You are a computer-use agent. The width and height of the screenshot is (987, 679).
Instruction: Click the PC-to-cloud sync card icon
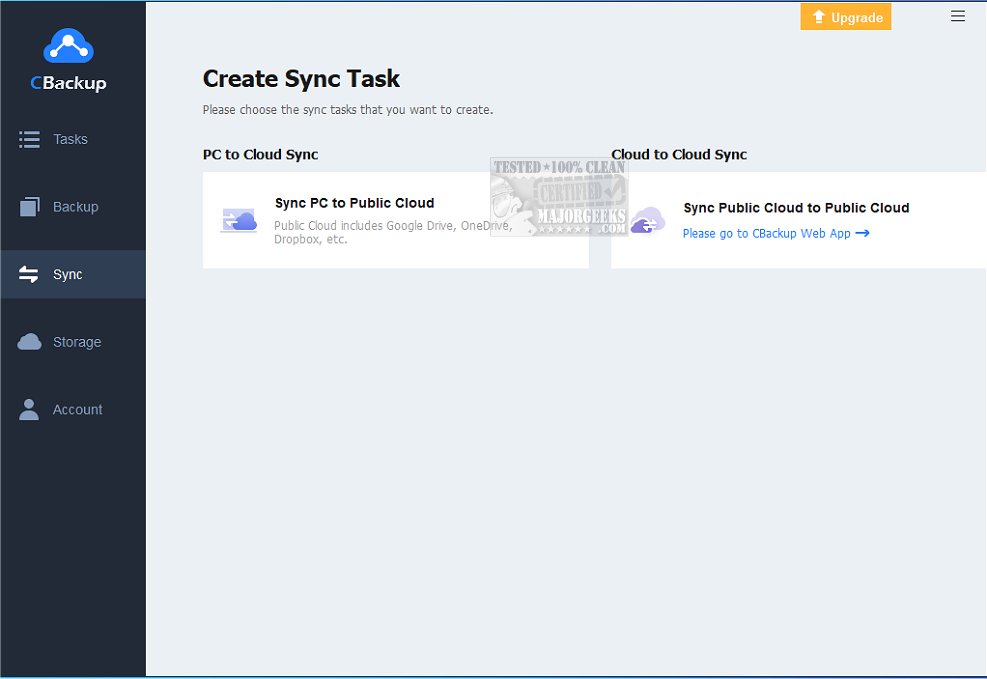tap(239, 220)
